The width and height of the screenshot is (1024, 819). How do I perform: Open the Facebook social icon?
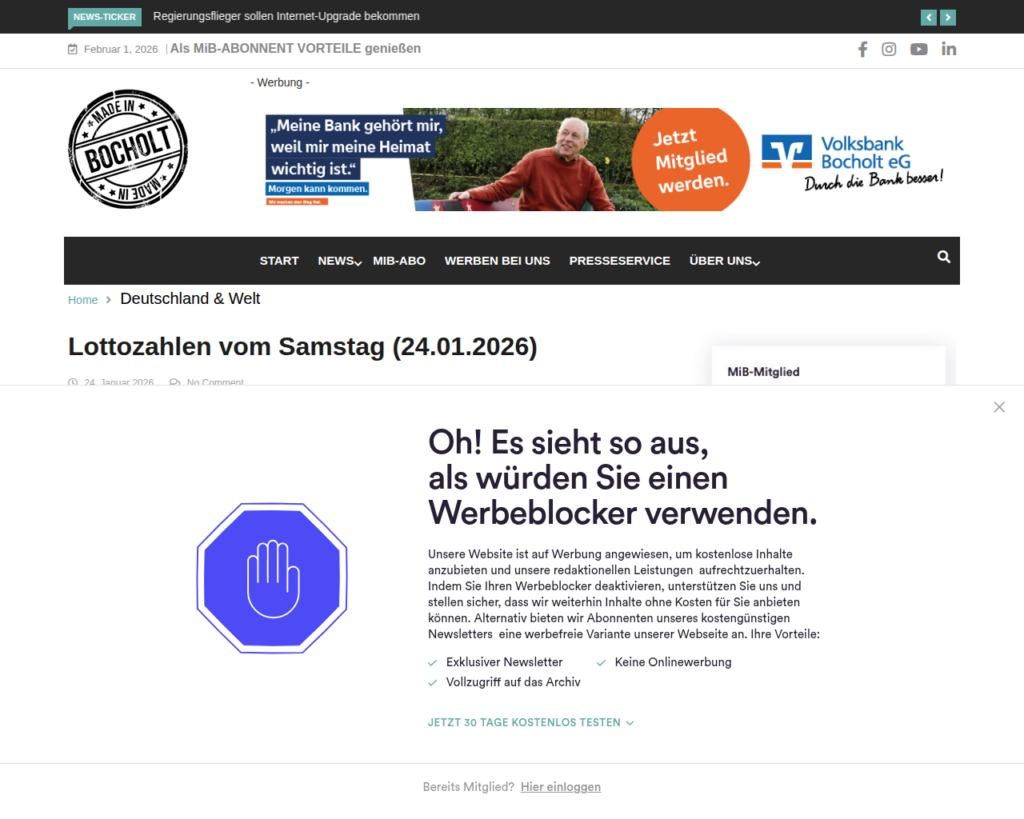863,50
